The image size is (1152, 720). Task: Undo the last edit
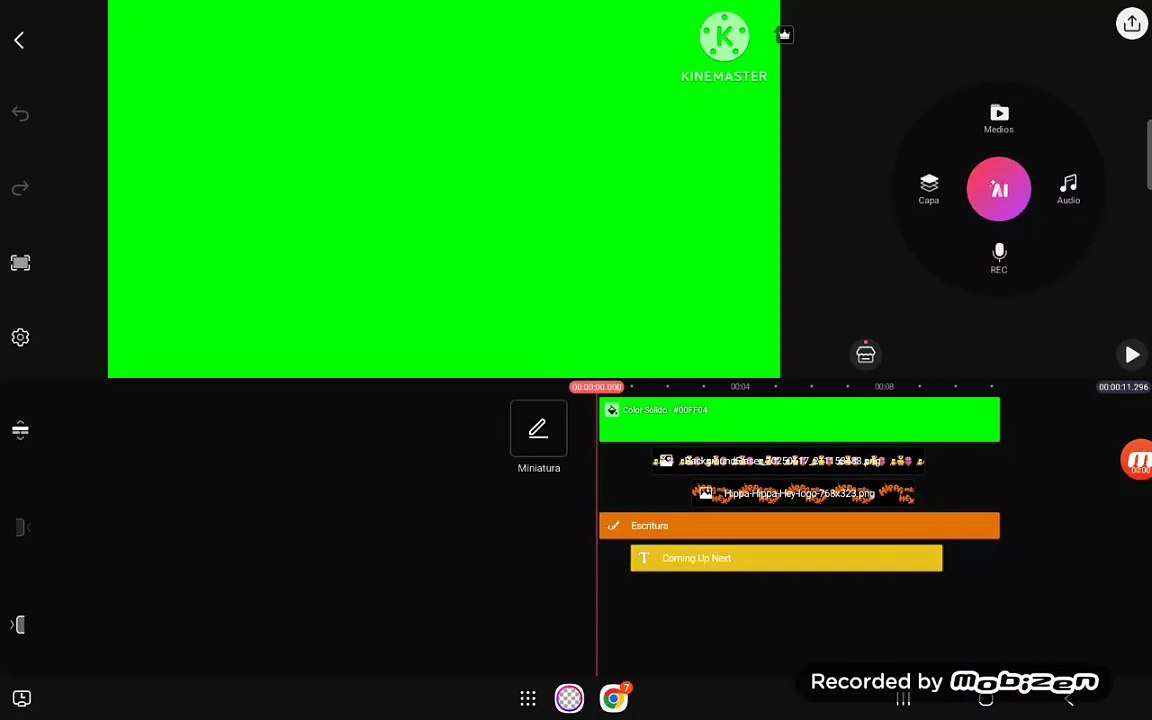point(20,115)
